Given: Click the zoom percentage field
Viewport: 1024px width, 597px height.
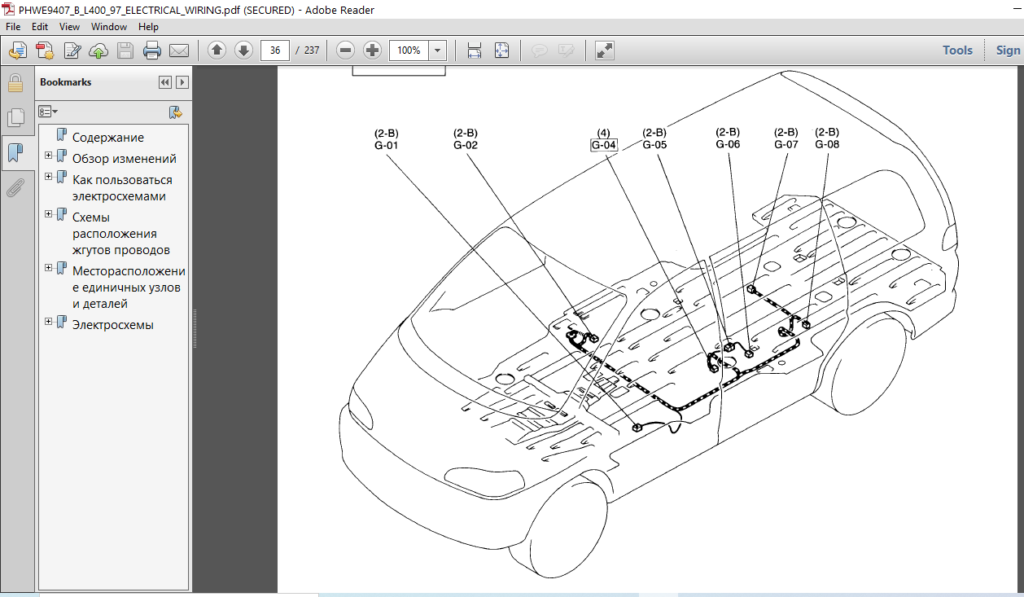Looking at the screenshot, I should click(x=409, y=50).
